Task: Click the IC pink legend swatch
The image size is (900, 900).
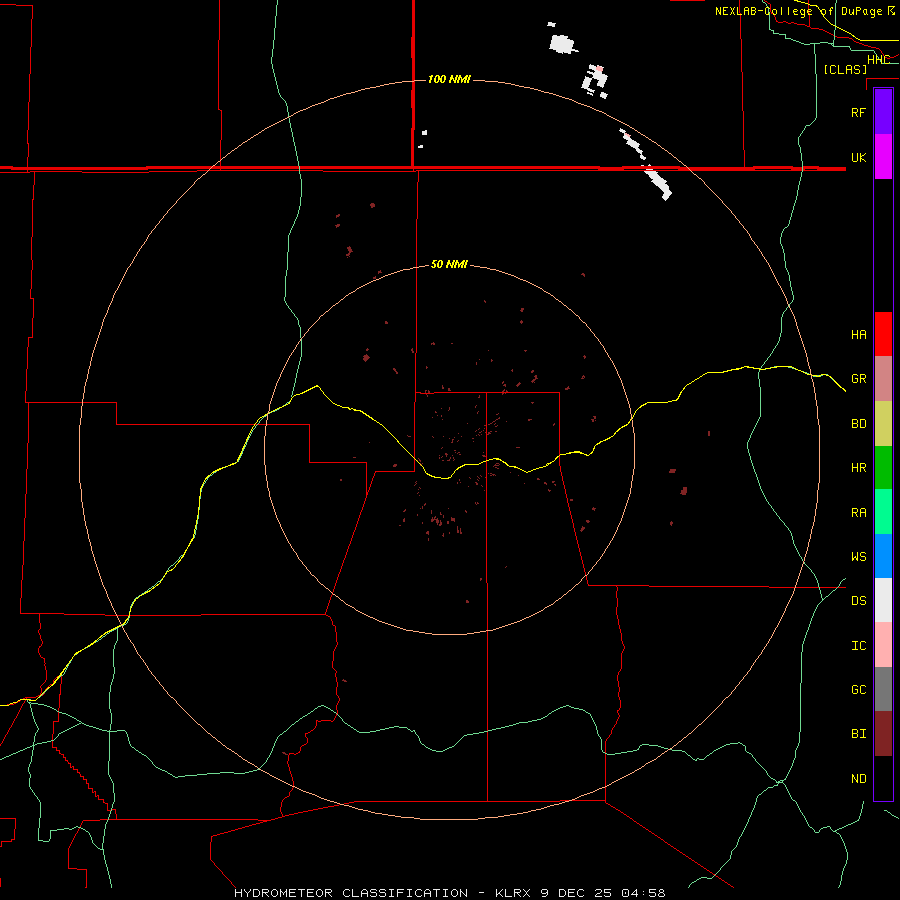Action: click(x=883, y=645)
